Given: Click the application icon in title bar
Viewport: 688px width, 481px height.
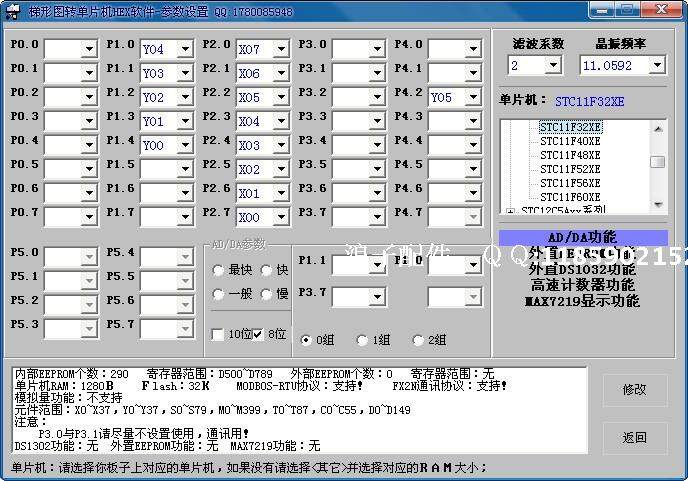Looking at the screenshot, I should [13, 11].
